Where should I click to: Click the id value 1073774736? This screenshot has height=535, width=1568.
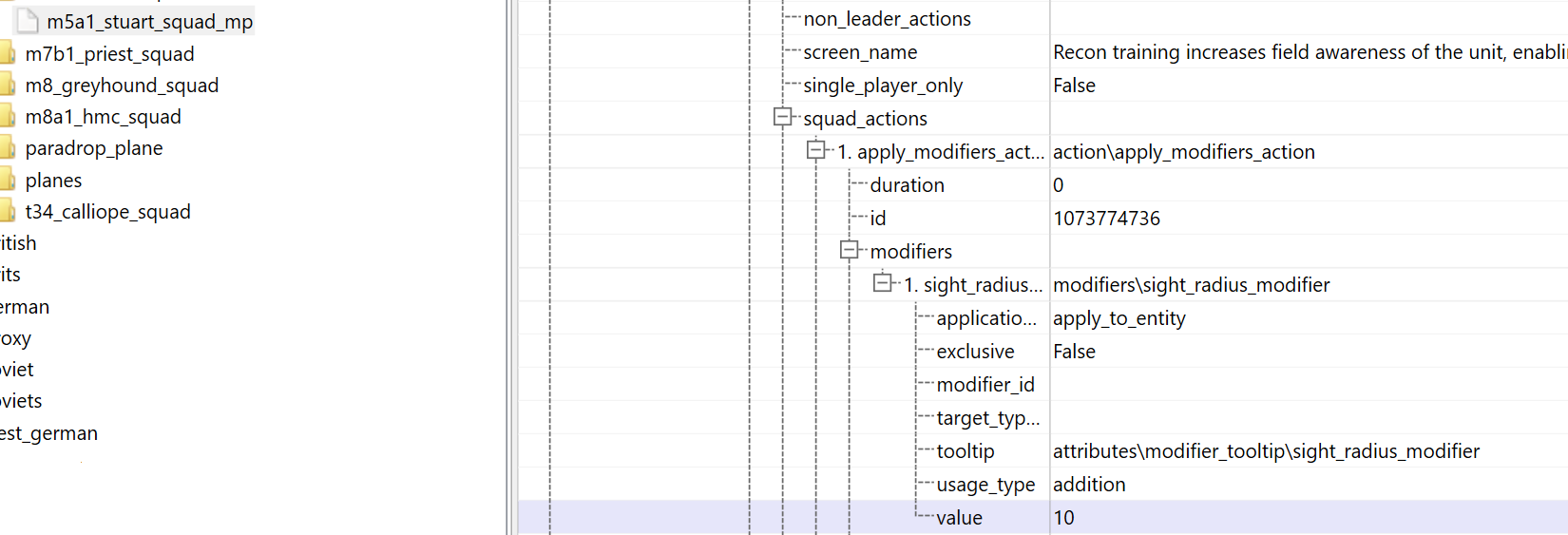tap(1106, 218)
